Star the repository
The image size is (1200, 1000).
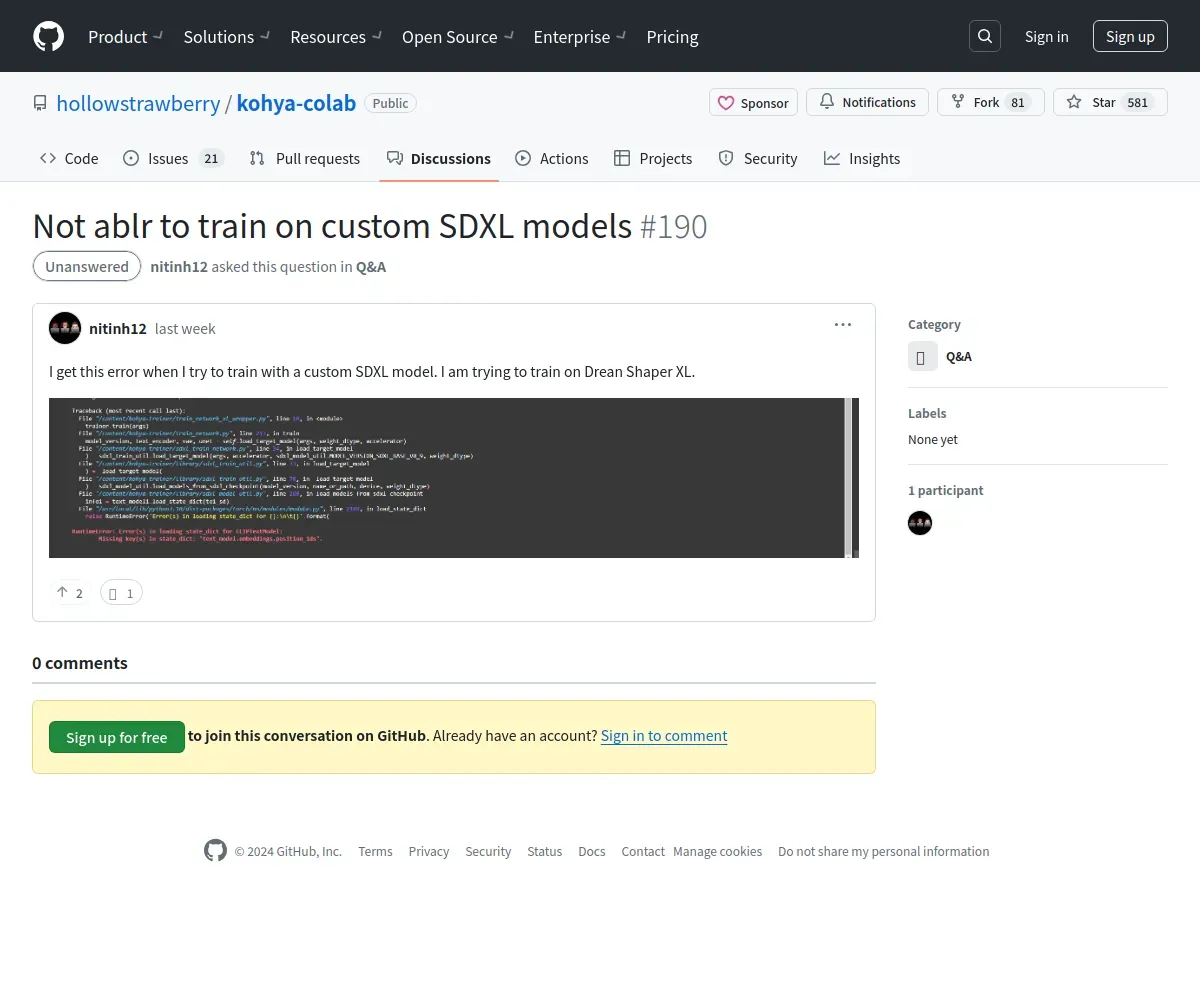[1110, 102]
